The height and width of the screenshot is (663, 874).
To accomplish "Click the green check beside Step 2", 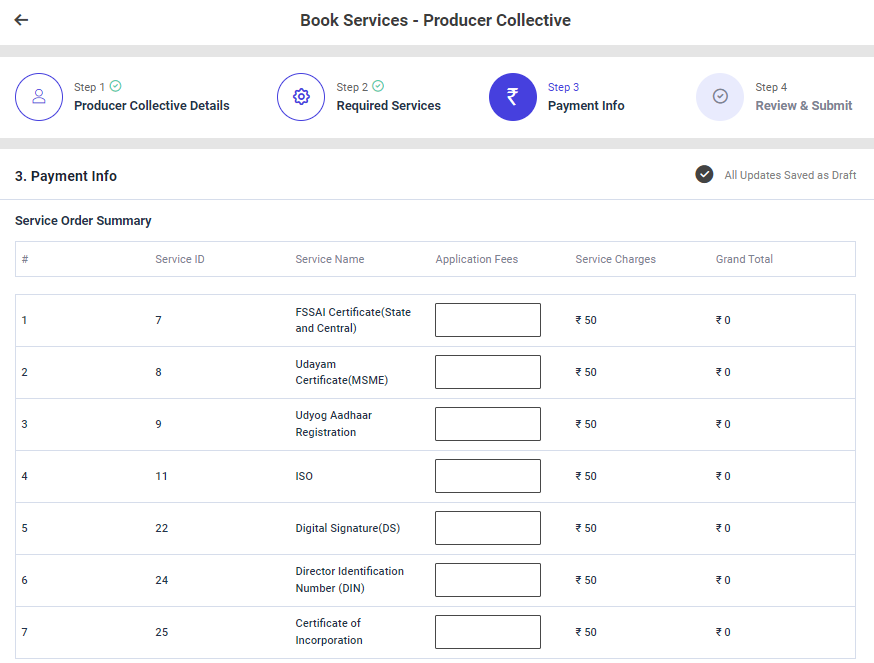I will (378, 87).
